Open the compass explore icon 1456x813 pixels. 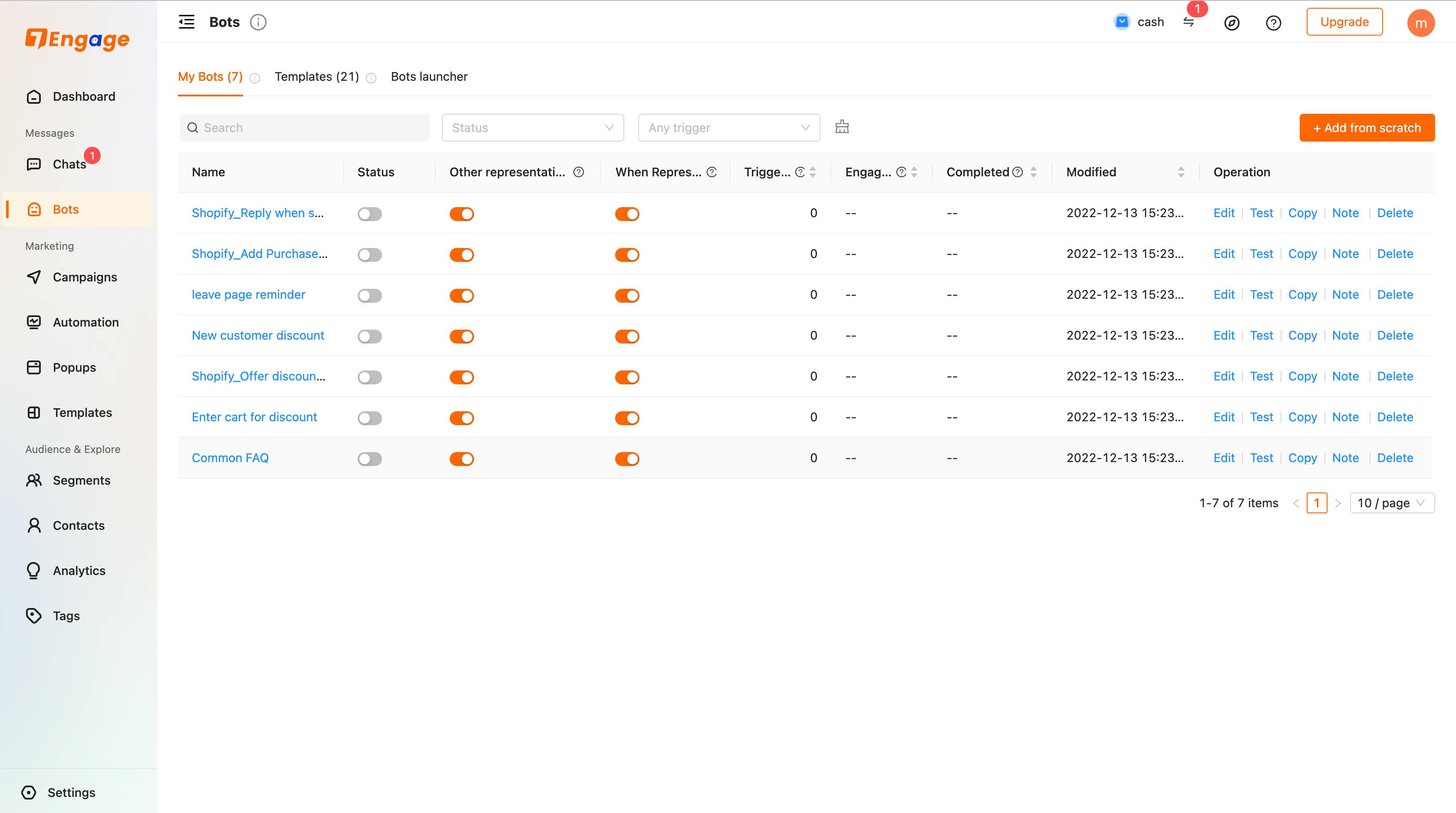(x=1232, y=23)
